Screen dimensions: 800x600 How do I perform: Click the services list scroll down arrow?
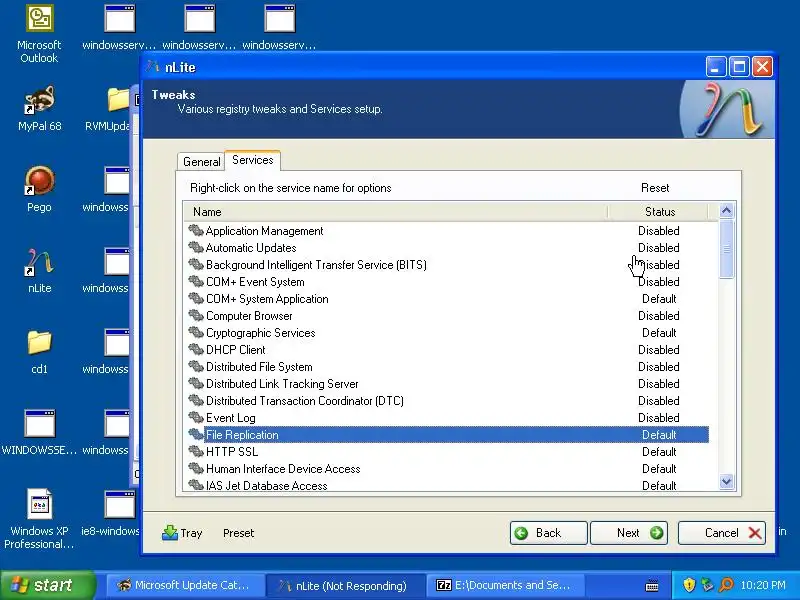[726, 481]
